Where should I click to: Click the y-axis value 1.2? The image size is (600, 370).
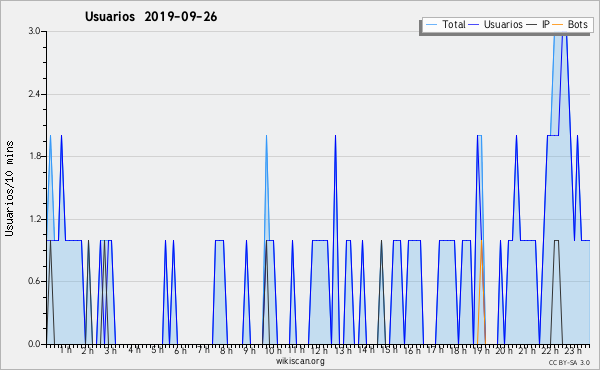(x=34, y=219)
